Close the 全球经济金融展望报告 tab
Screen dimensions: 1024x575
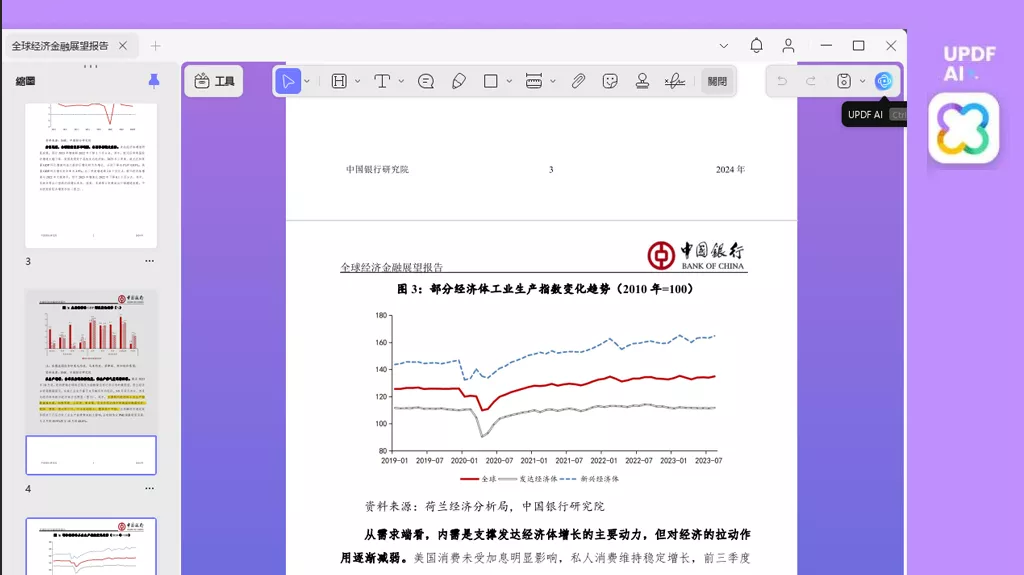(x=123, y=46)
